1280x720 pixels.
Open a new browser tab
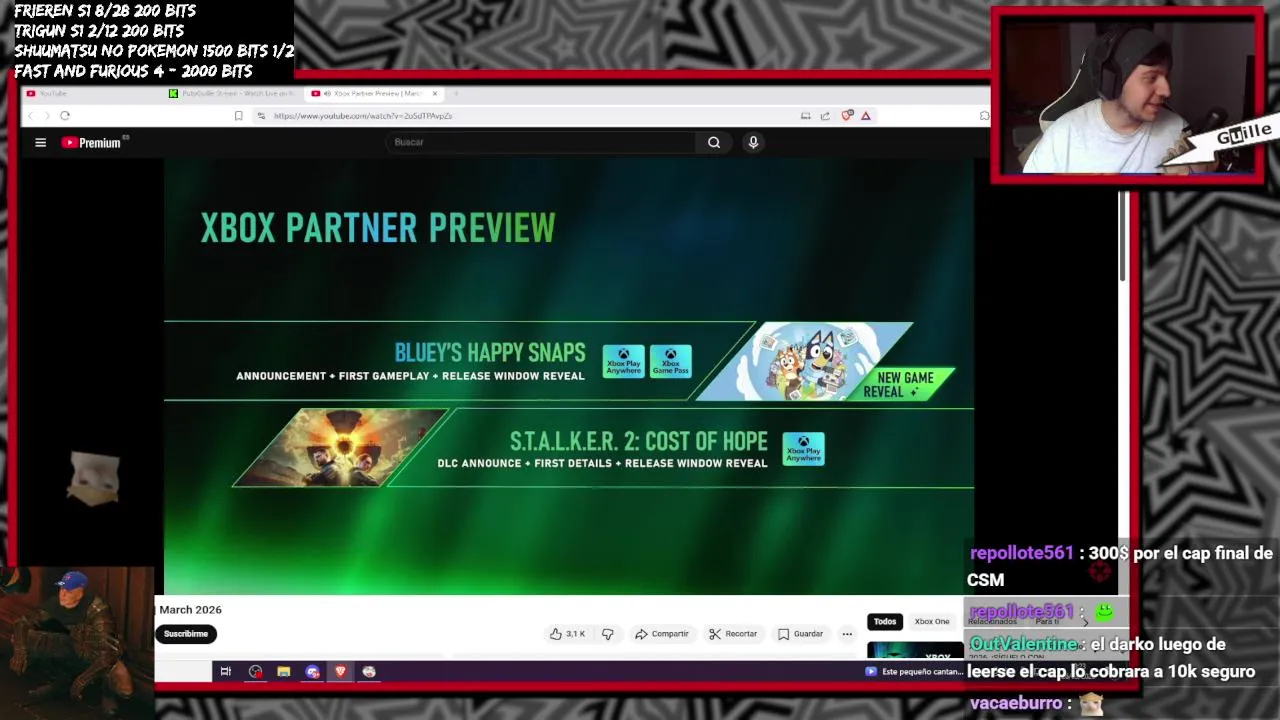456,93
